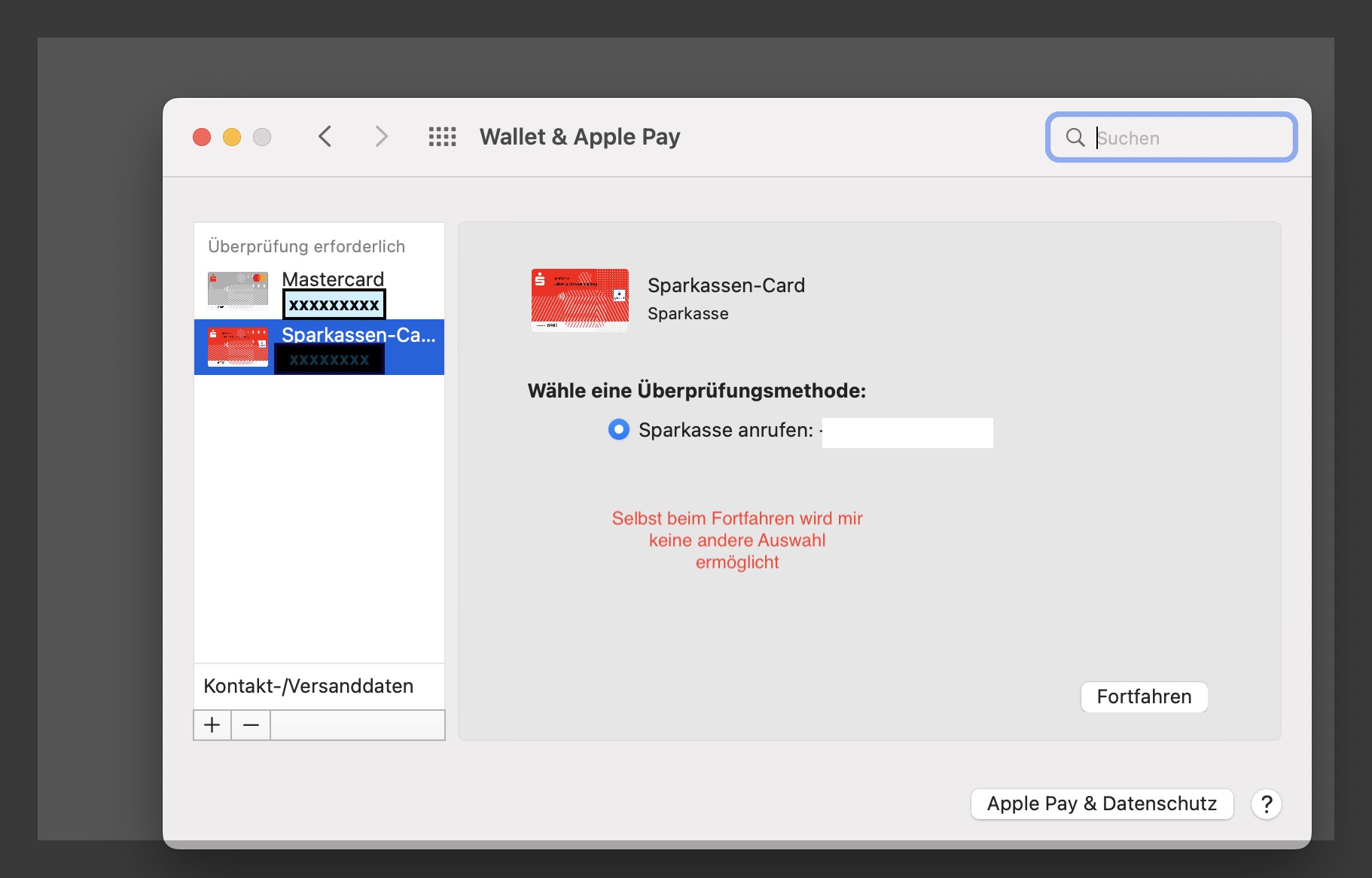
Task: Show all preferences grid icon
Action: pyautogui.click(x=442, y=137)
